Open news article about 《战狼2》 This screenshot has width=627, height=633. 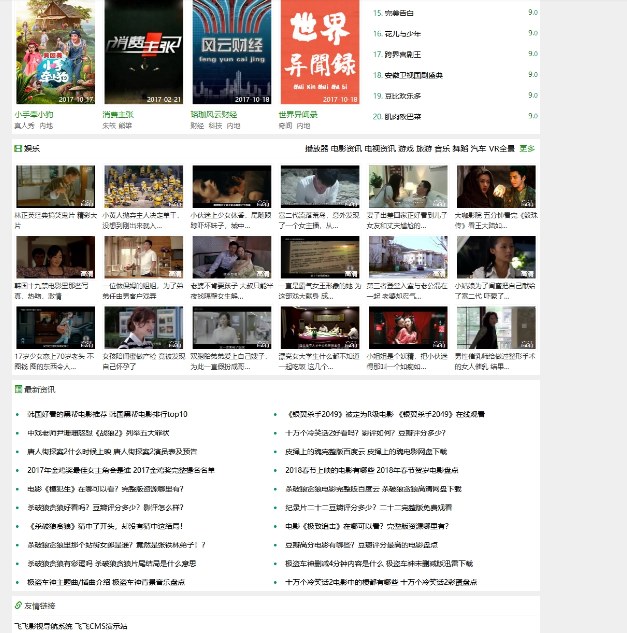(98, 433)
